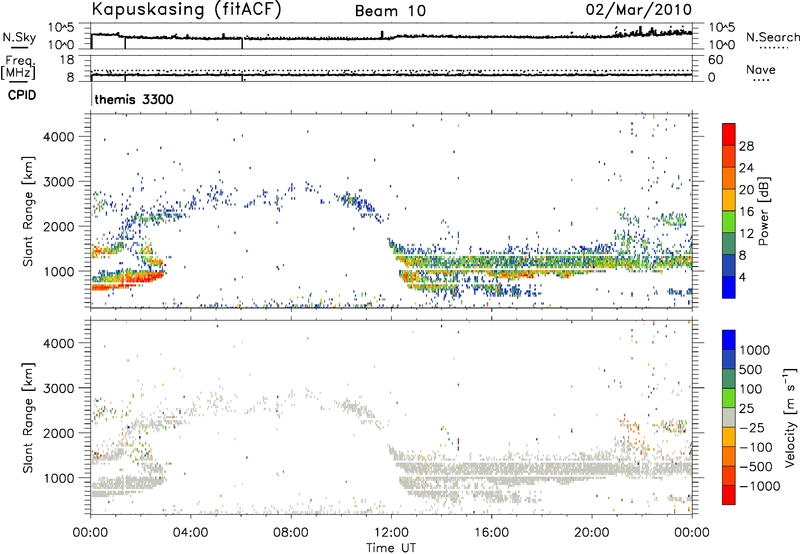Select the 20:00 time tick label
This screenshot has height=554, width=800.
pyautogui.click(x=591, y=533)
